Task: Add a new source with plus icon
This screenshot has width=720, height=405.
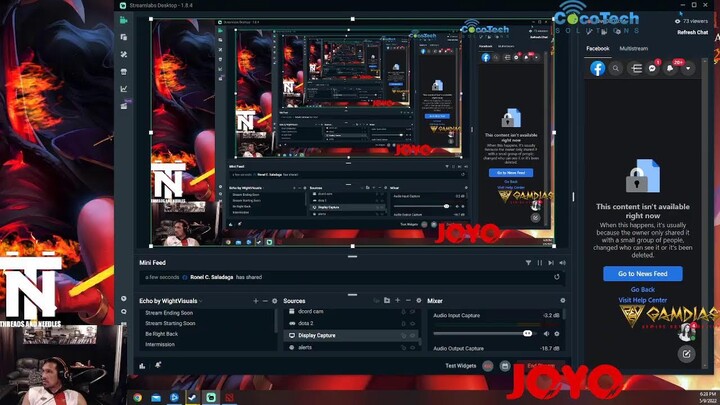Action: [x=398, y=300]
